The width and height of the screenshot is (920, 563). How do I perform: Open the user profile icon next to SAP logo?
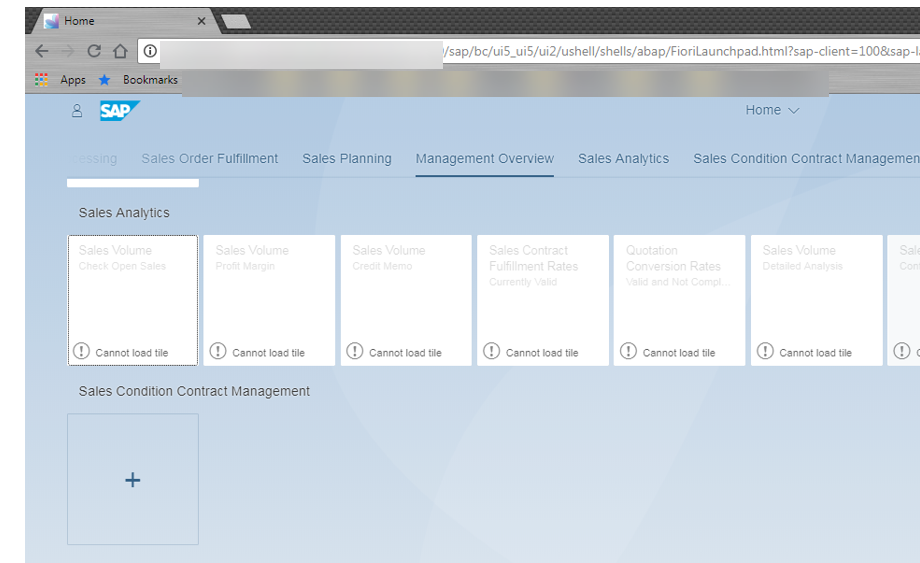click(x=77, y=111)
